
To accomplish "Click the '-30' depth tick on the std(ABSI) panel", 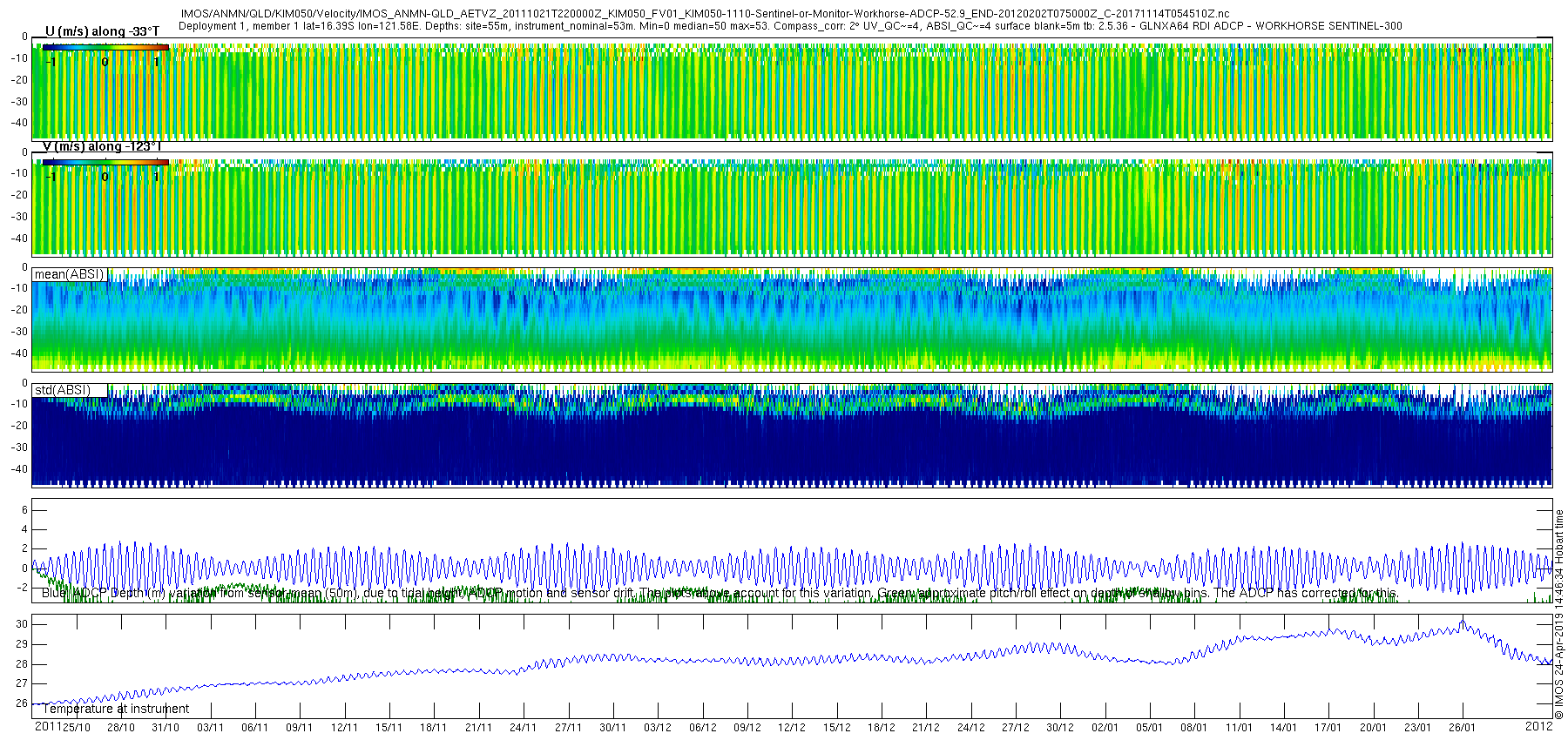I will tap(18, 447).
